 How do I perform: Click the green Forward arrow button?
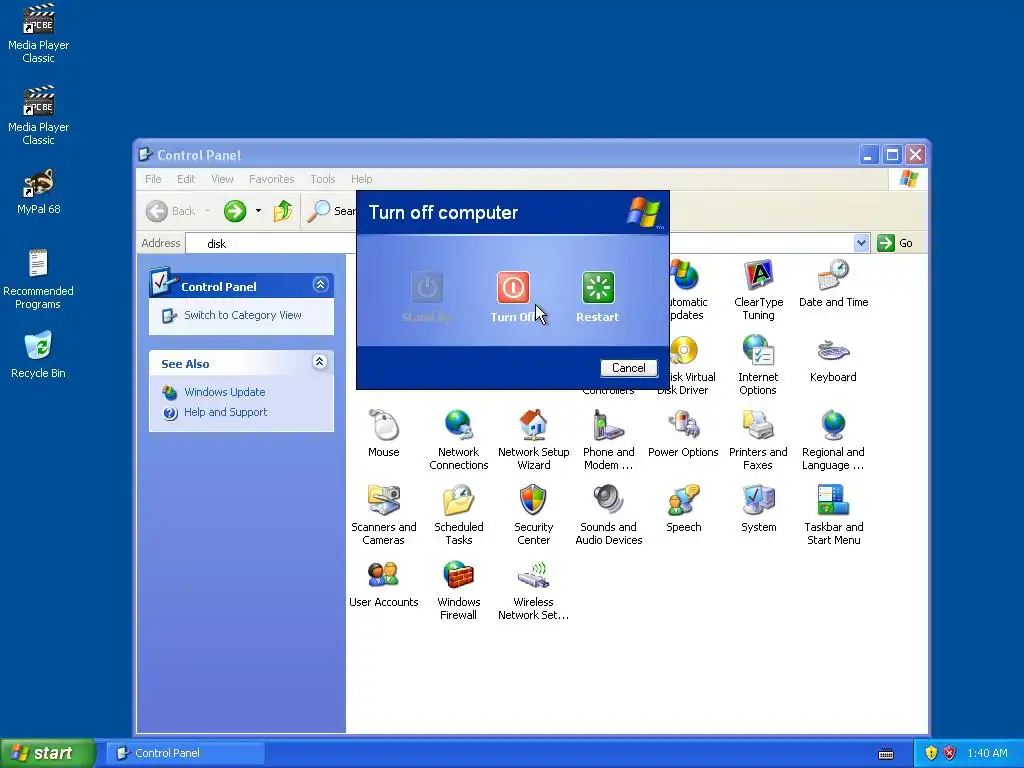click(235, 211)
